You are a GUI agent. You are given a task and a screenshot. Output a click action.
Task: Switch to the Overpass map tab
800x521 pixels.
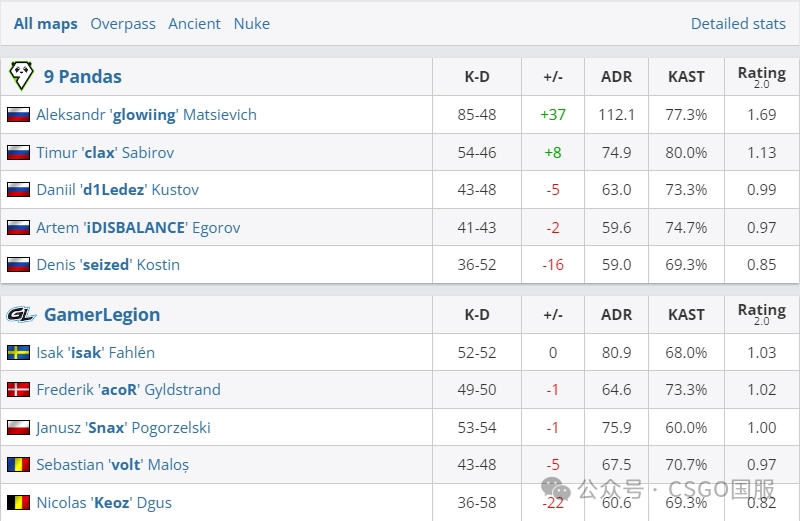click(123, 24)
